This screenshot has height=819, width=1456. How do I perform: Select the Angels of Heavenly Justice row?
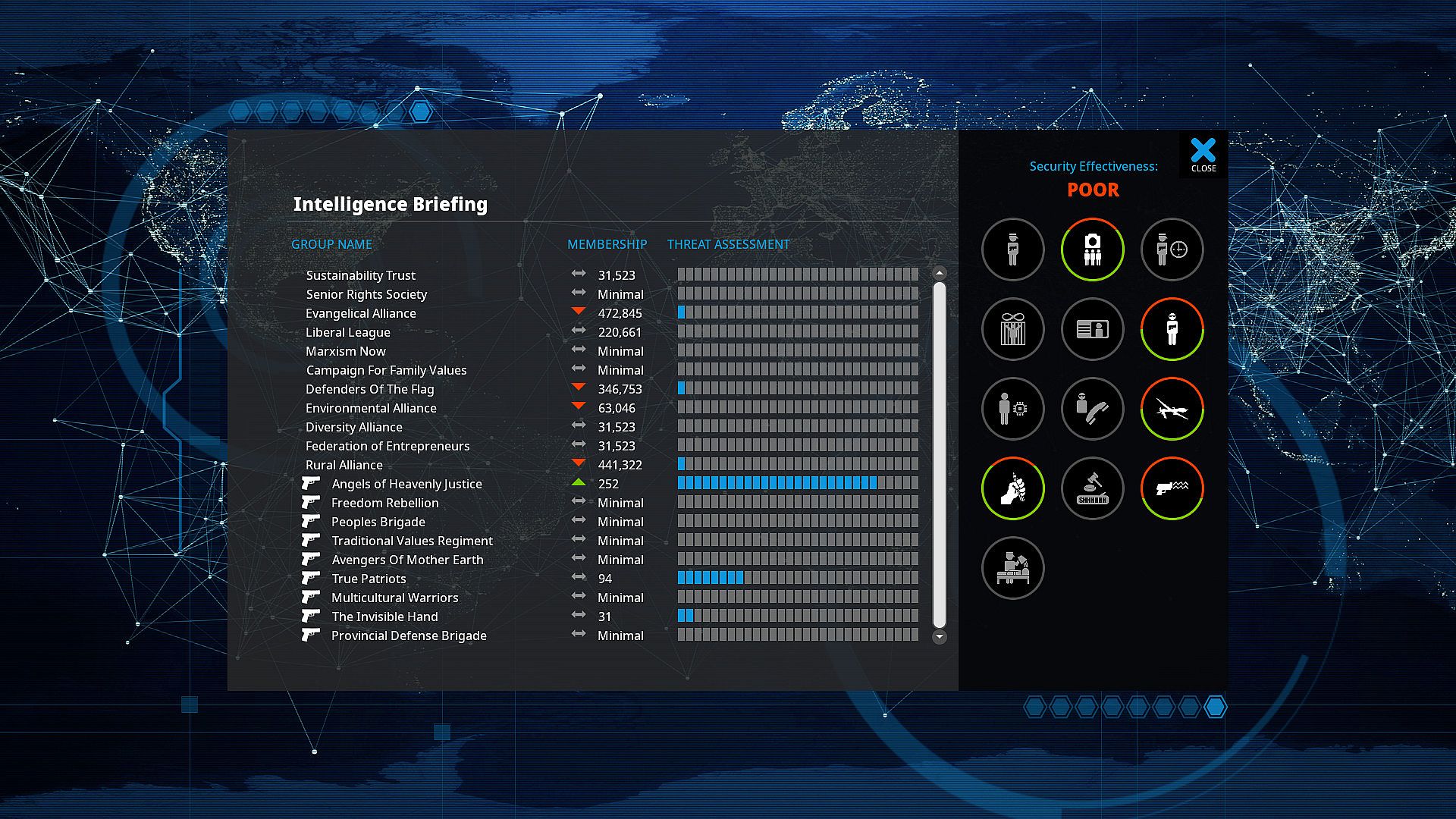pos(406,484)
